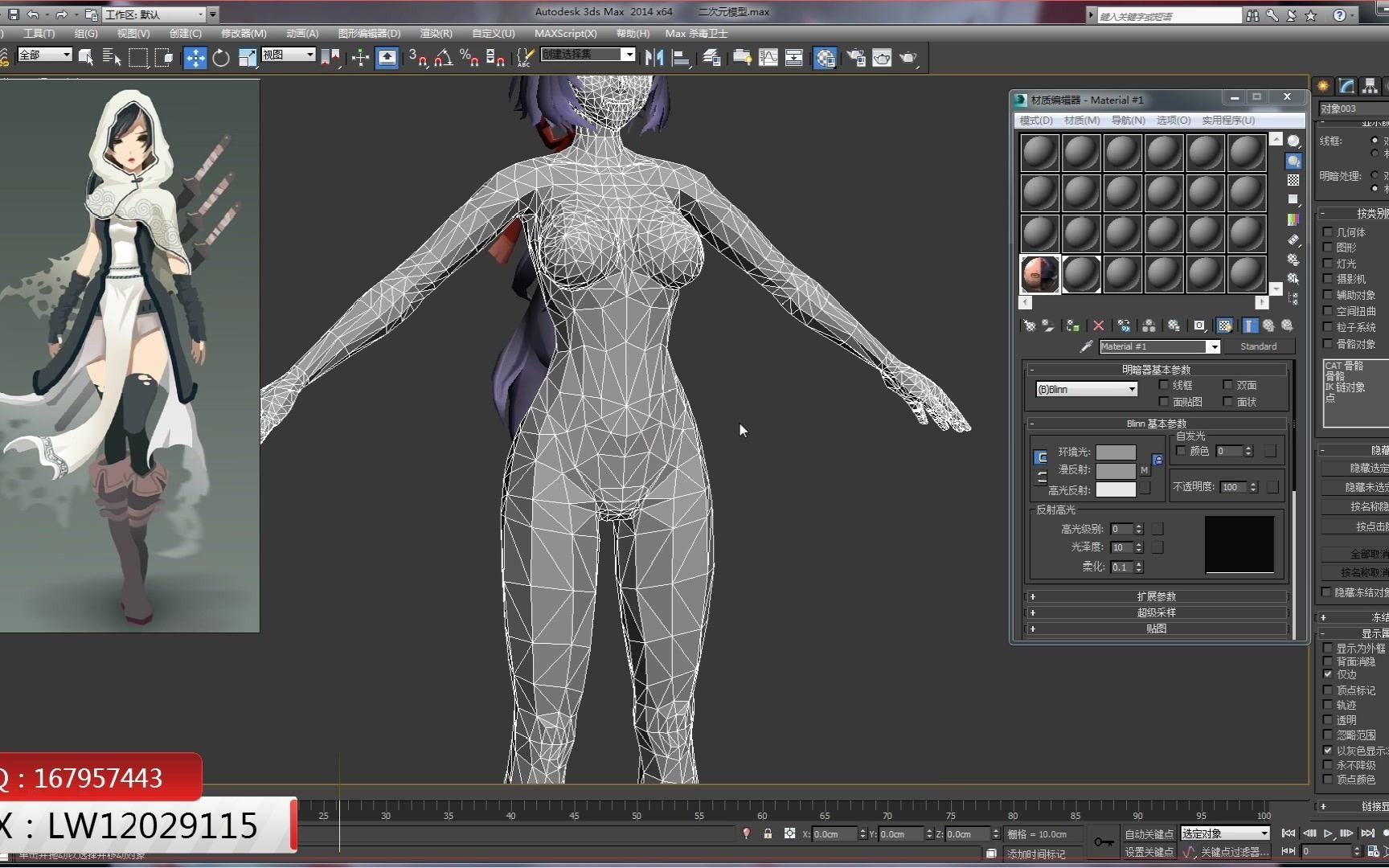Select the textured head material sample slot
This screenshot has width=1389, height=868.
click(x=1040, y=274)
